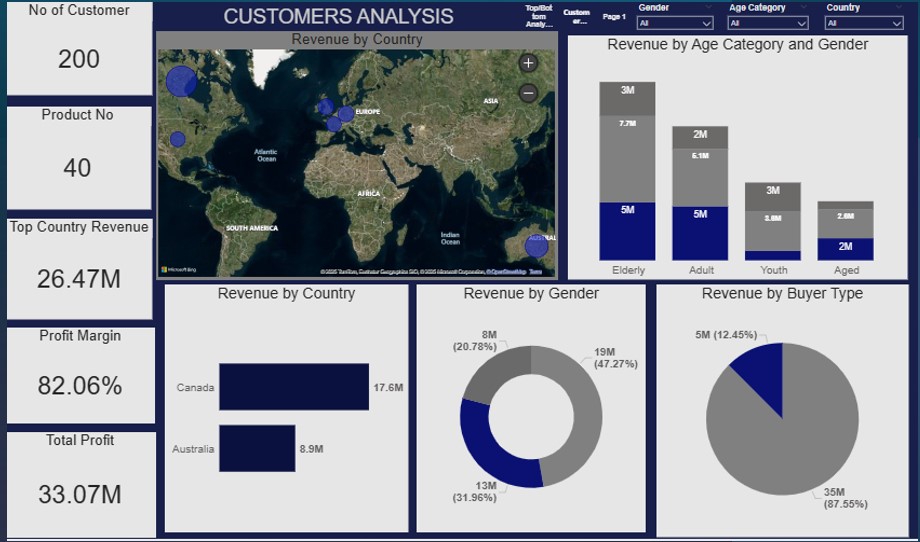Click the Top Country Revenue 26.47M card

click(79, 269)
